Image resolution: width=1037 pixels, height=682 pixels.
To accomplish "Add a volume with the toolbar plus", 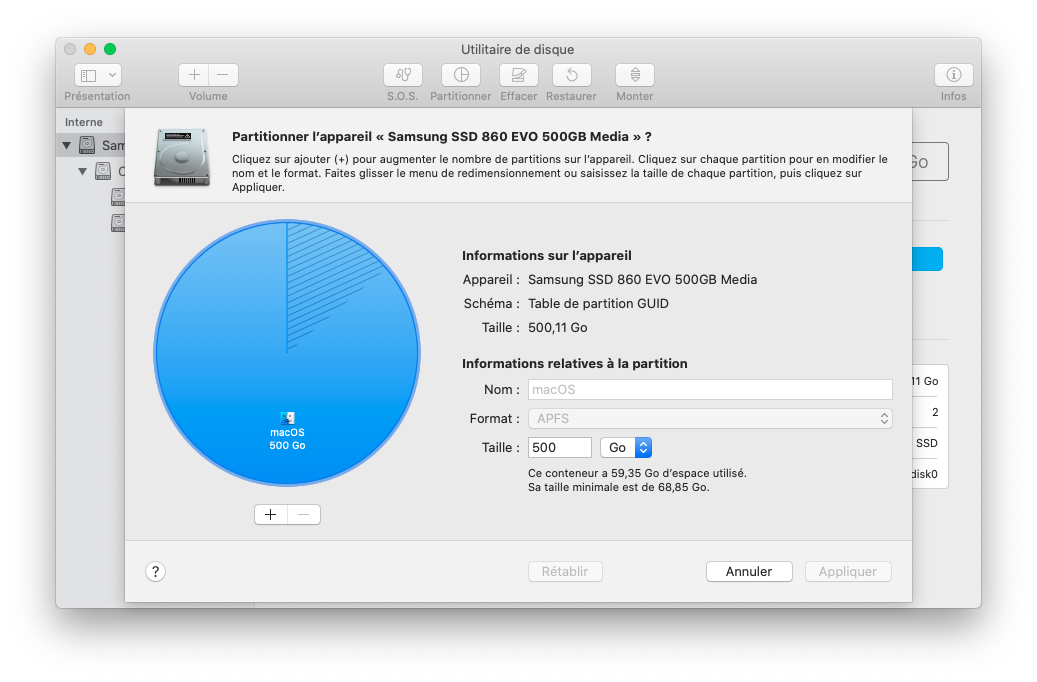I will click(x=194, y=75).
